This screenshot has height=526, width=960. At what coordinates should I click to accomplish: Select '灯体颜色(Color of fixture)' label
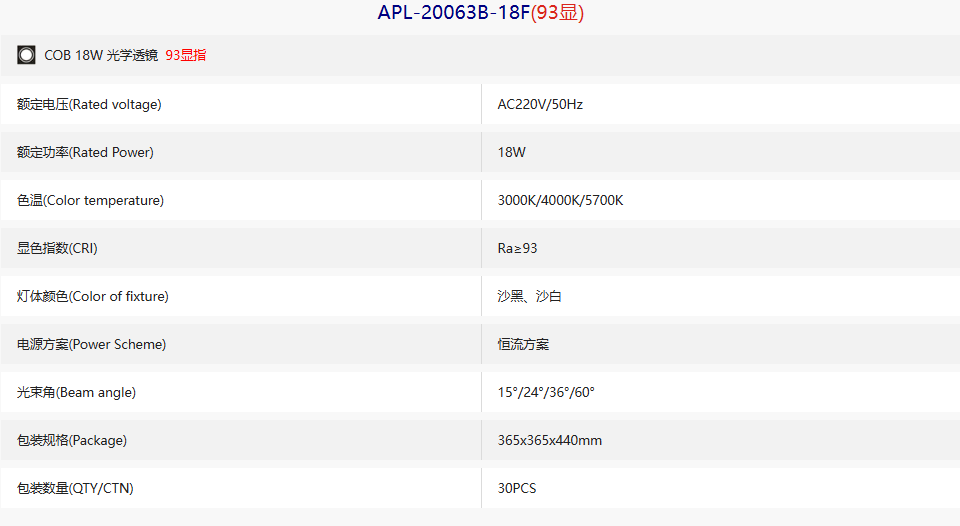coord(92,296)
